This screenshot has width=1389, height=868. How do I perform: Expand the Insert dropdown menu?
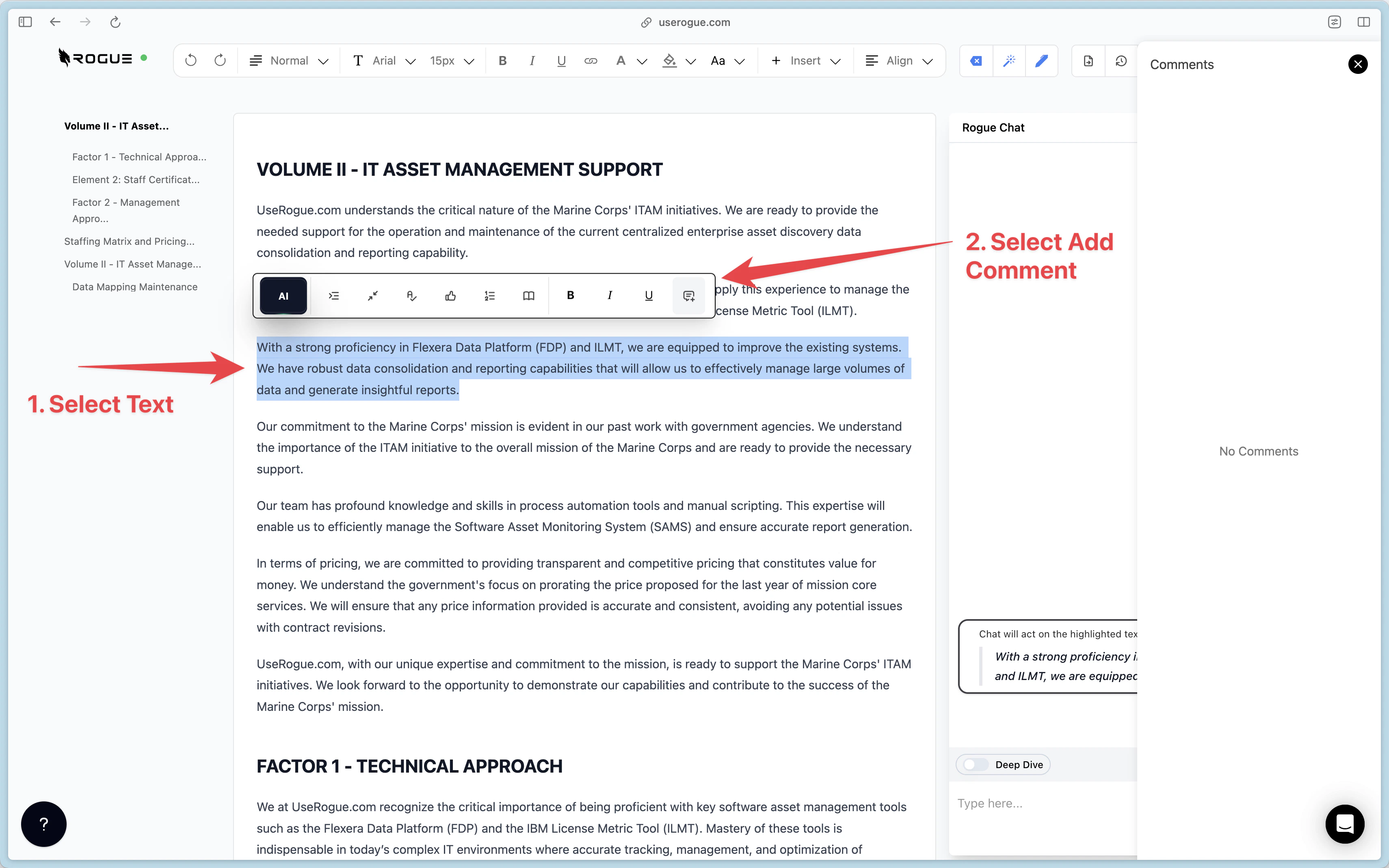[x=806, y=61]
